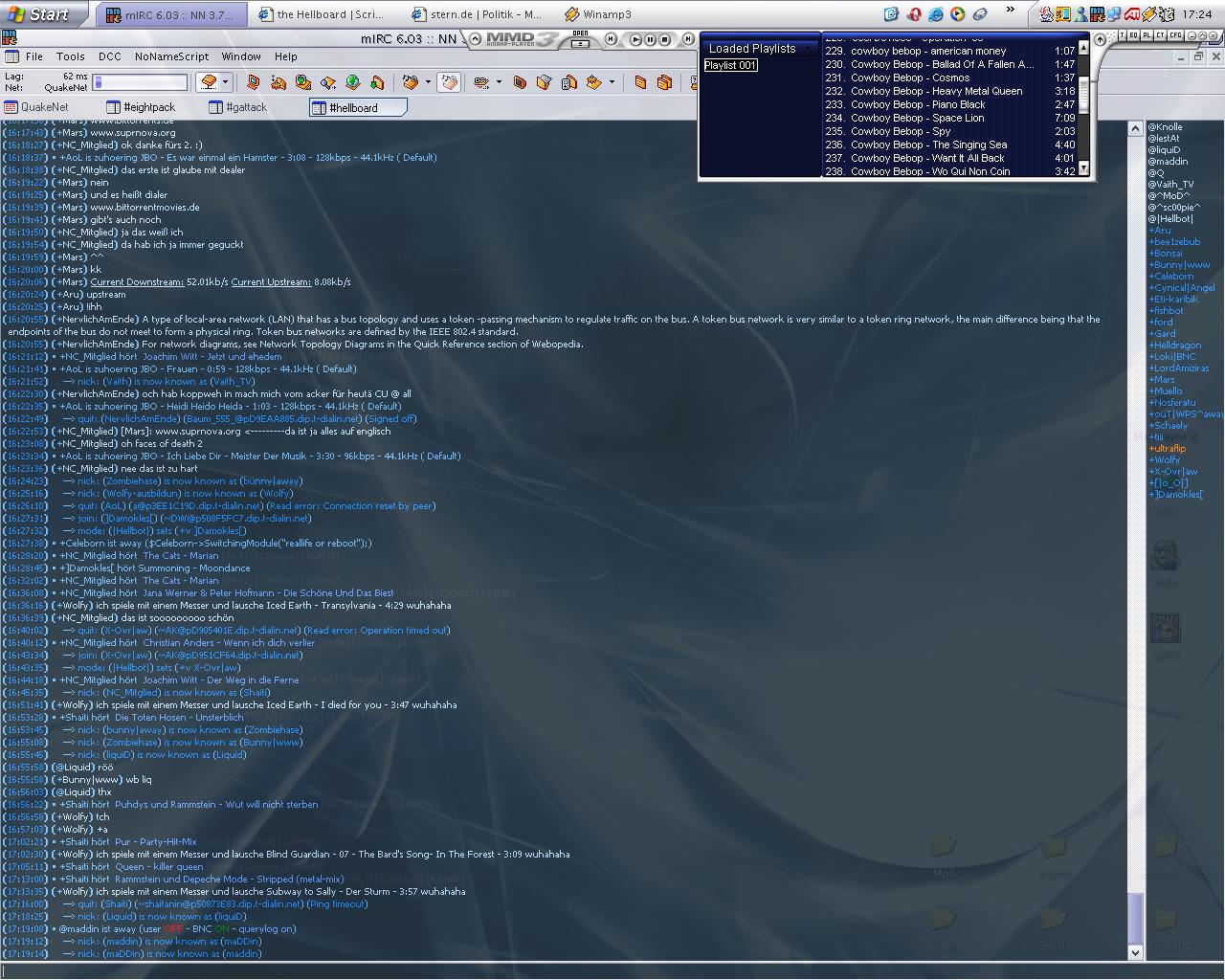Click the mIRC globe toolbar icon

(352, 82)
